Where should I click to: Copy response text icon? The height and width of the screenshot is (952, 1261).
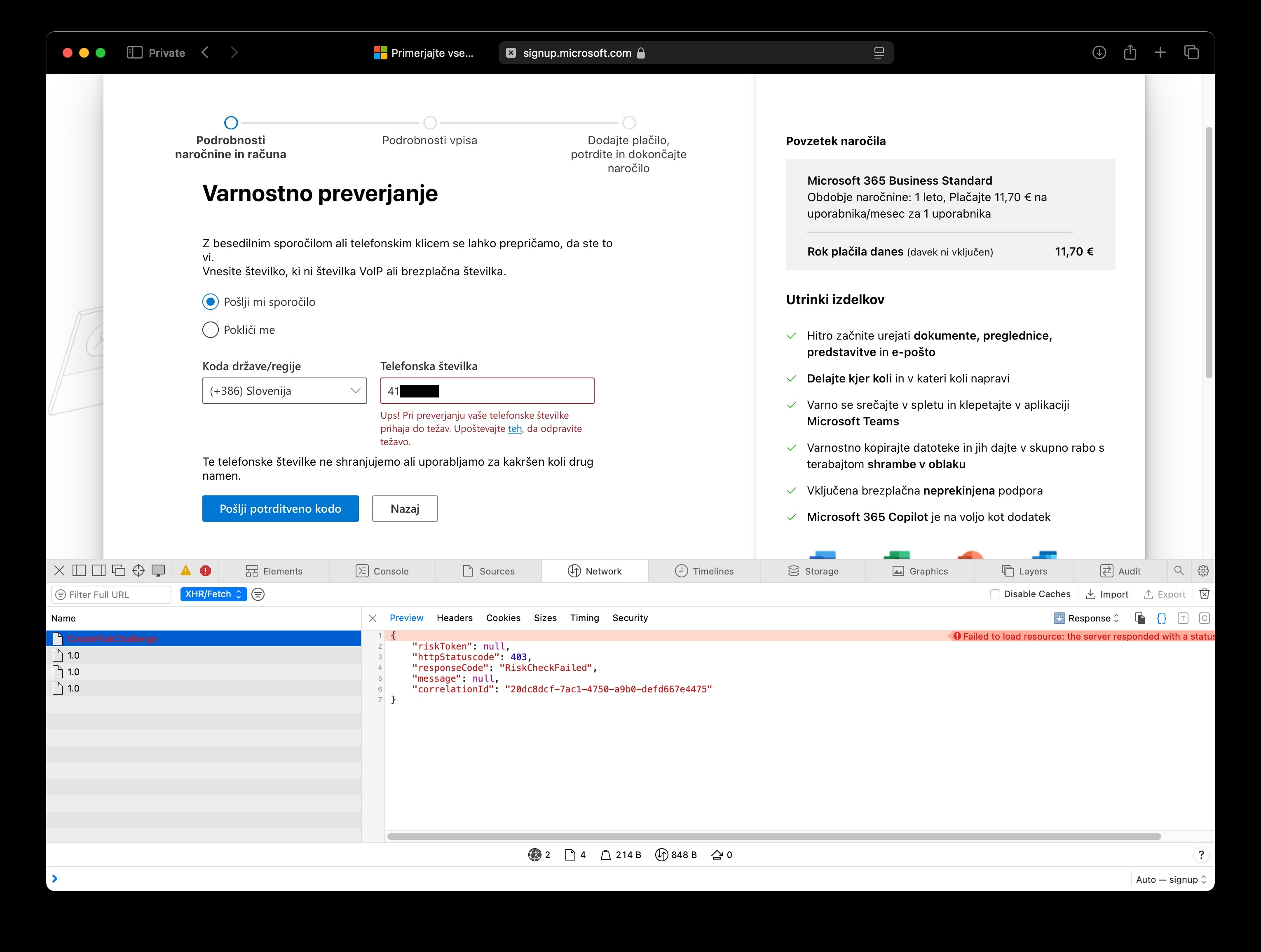(1140, 618)
